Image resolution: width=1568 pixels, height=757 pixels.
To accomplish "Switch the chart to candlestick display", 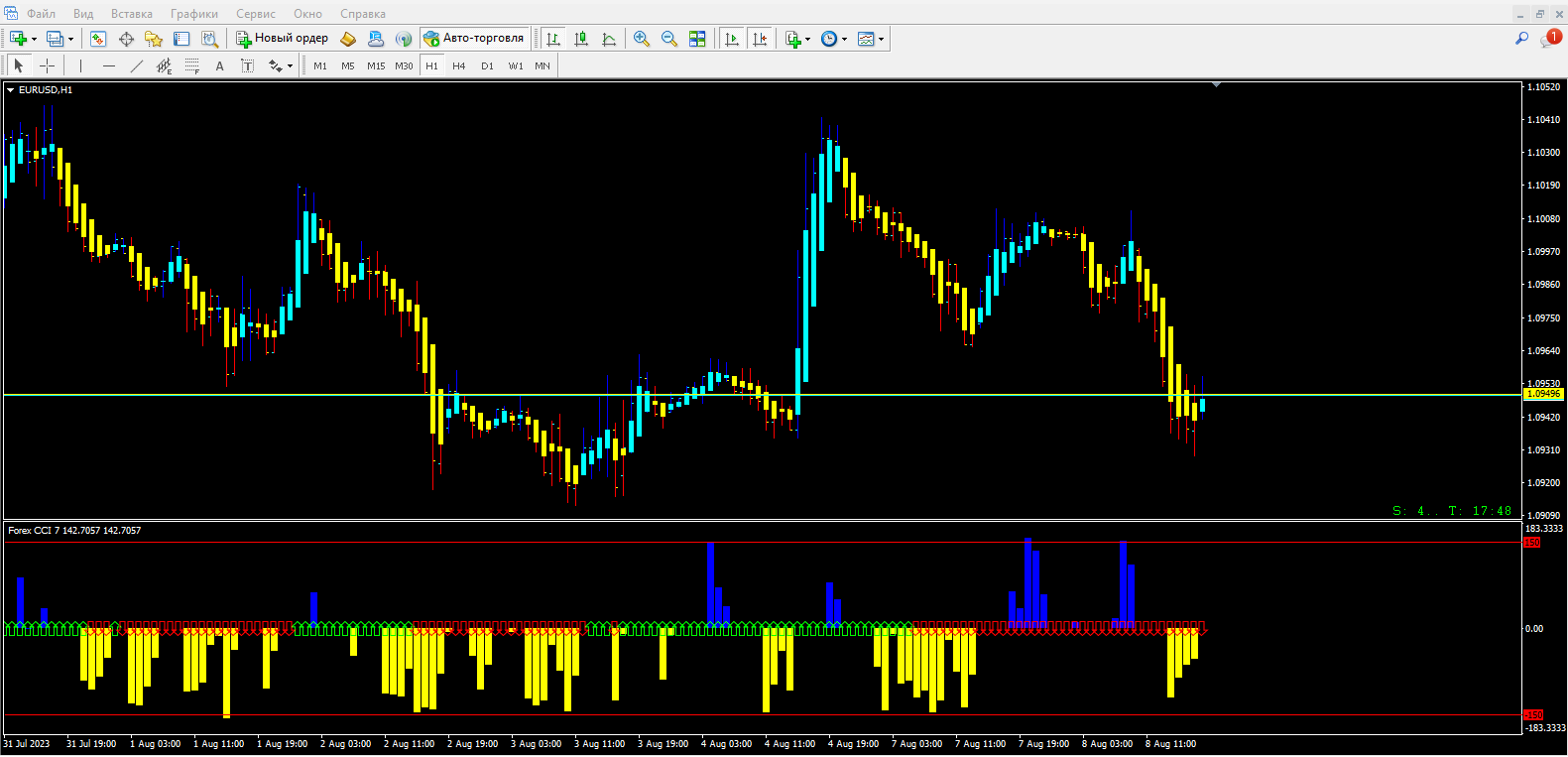I will coord(581,39).
